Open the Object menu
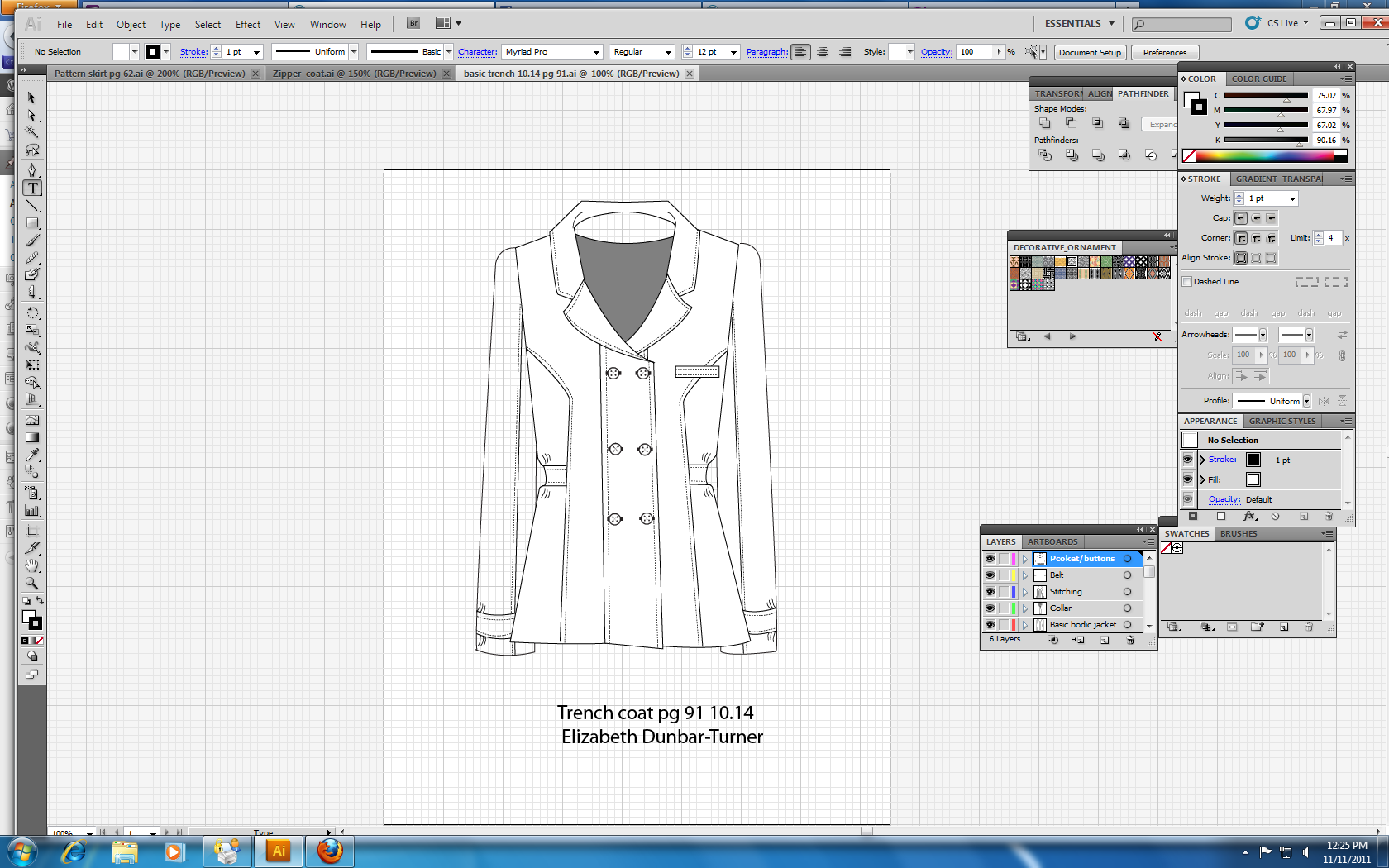This screenshot has width=1389, height=868. tap(131, 24)
